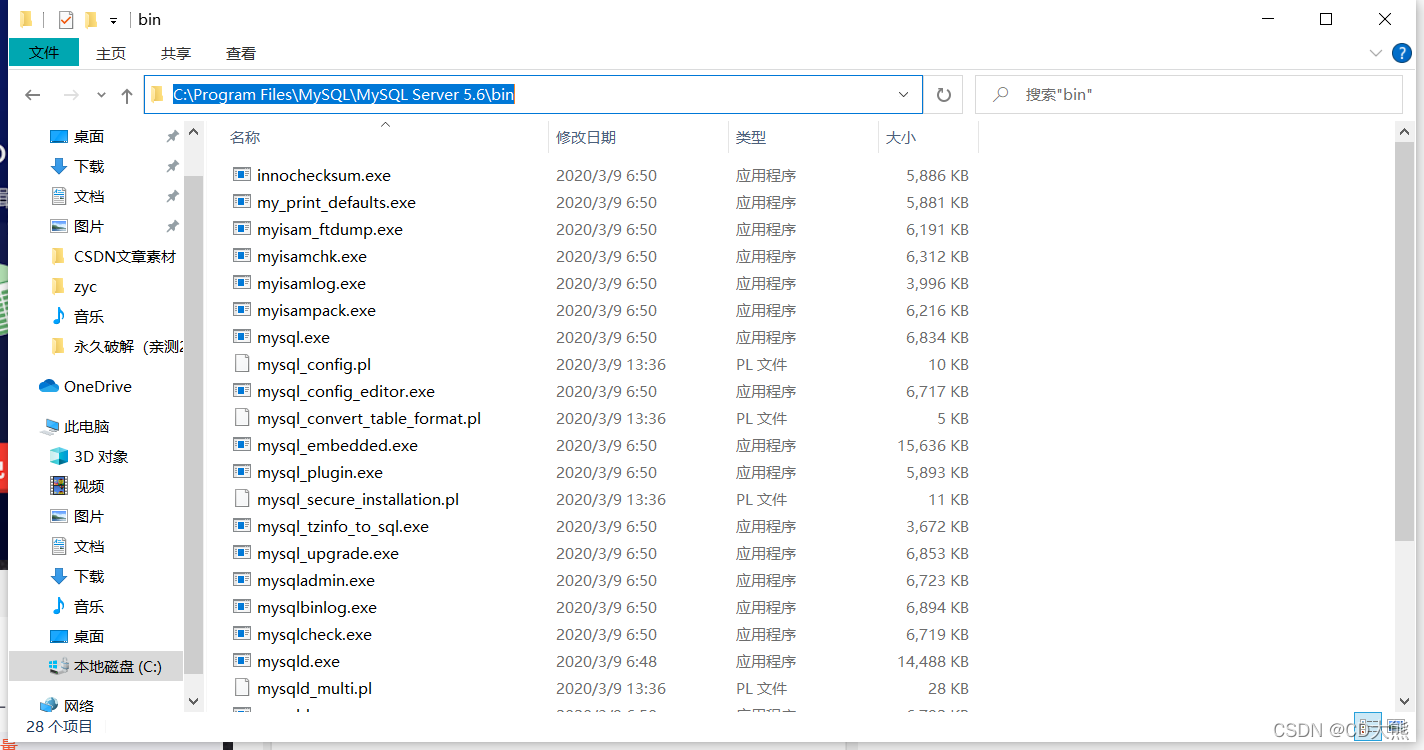The height and width of the screenshot is (750, 1424).
Task: Click the mysql.exe file icon
Action: pyautogui.click(x=241, y=337)
